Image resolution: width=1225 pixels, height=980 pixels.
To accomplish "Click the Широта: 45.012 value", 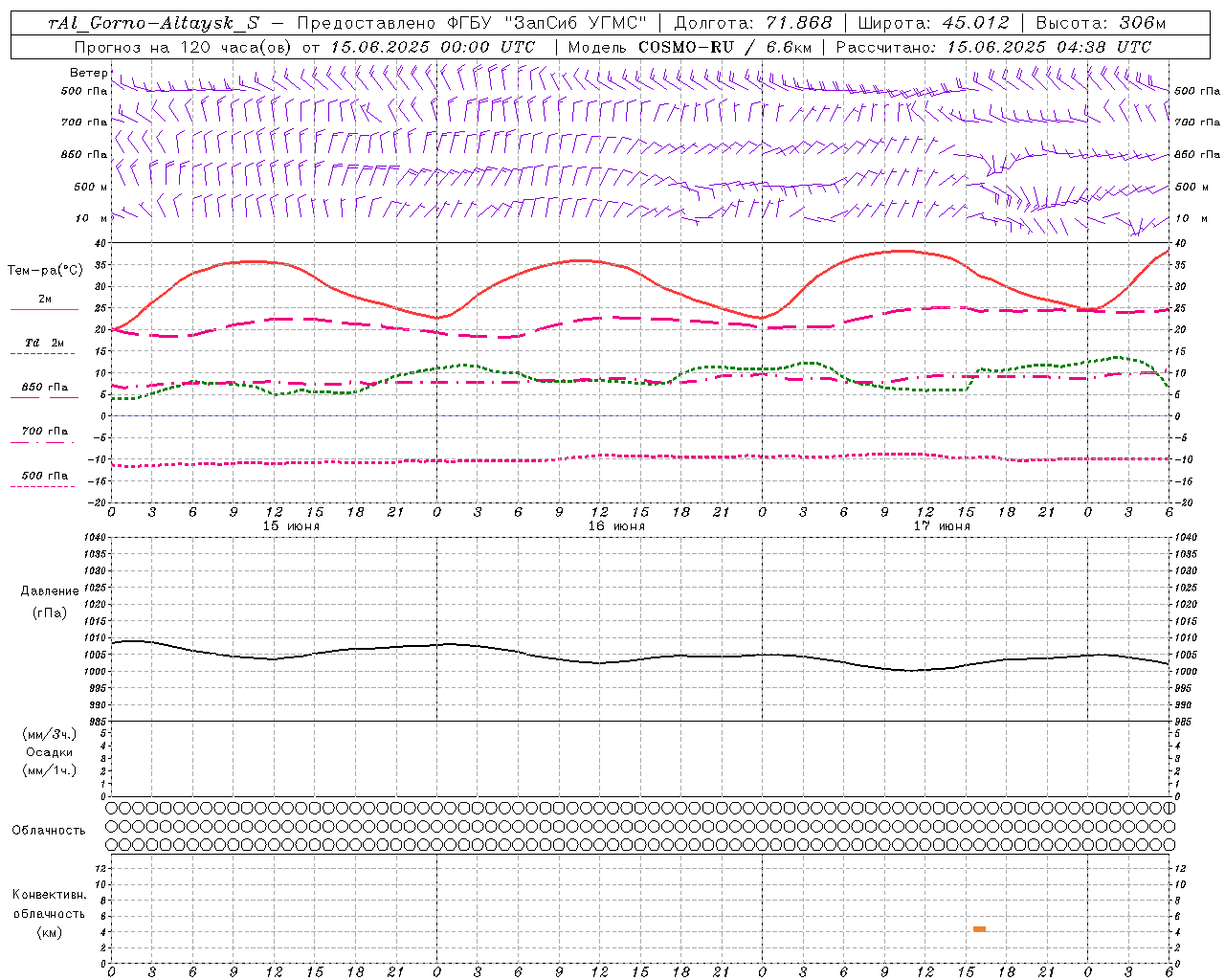I will [x=933, y=24].
